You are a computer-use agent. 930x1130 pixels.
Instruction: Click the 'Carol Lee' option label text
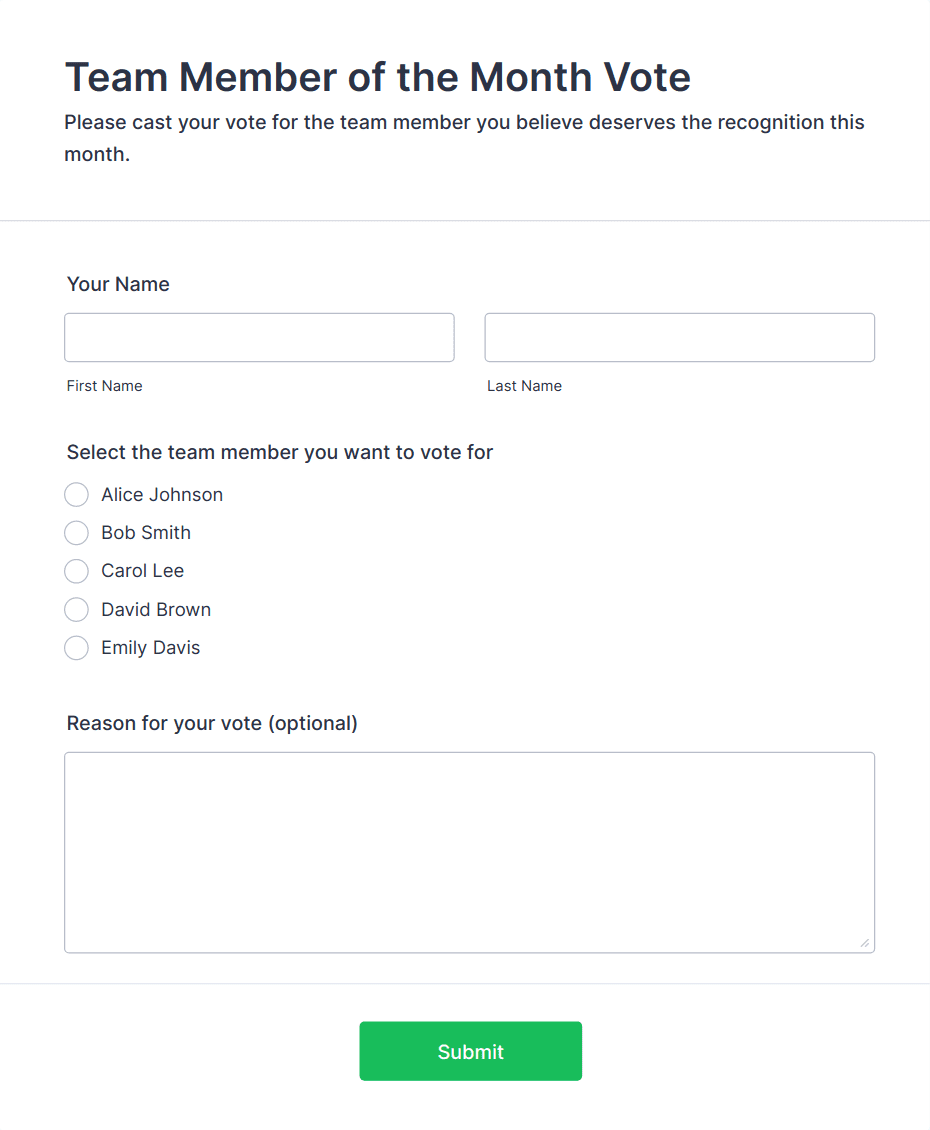(x=143, y=571)
